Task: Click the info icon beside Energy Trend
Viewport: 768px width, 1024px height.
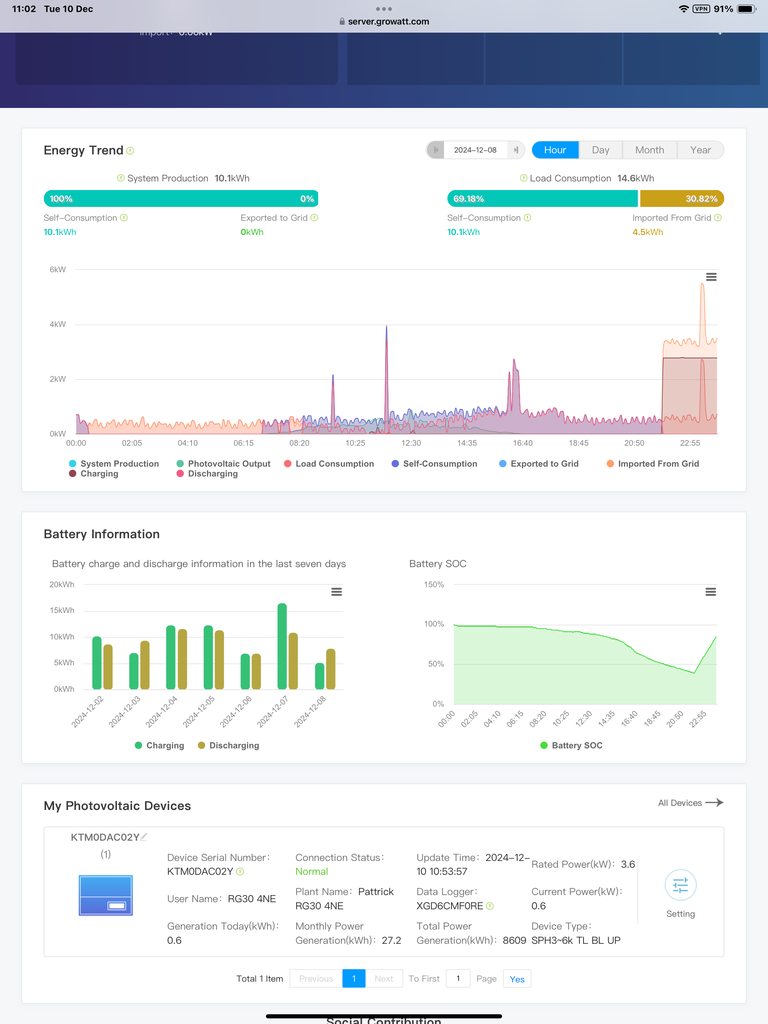Action: (130, 151)
